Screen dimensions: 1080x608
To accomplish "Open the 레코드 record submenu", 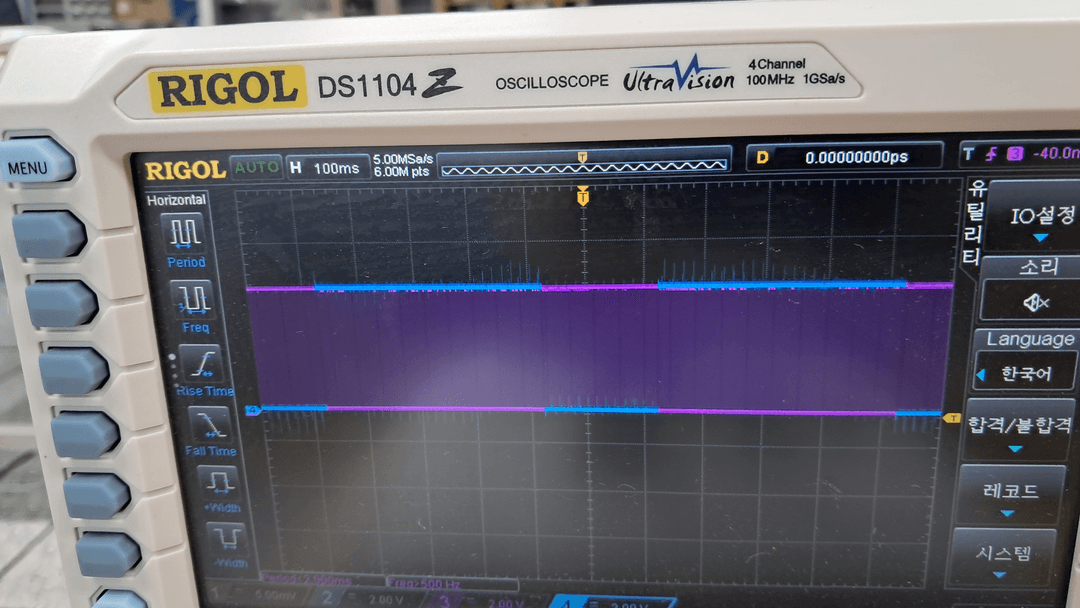I will tap(1010, 497).
